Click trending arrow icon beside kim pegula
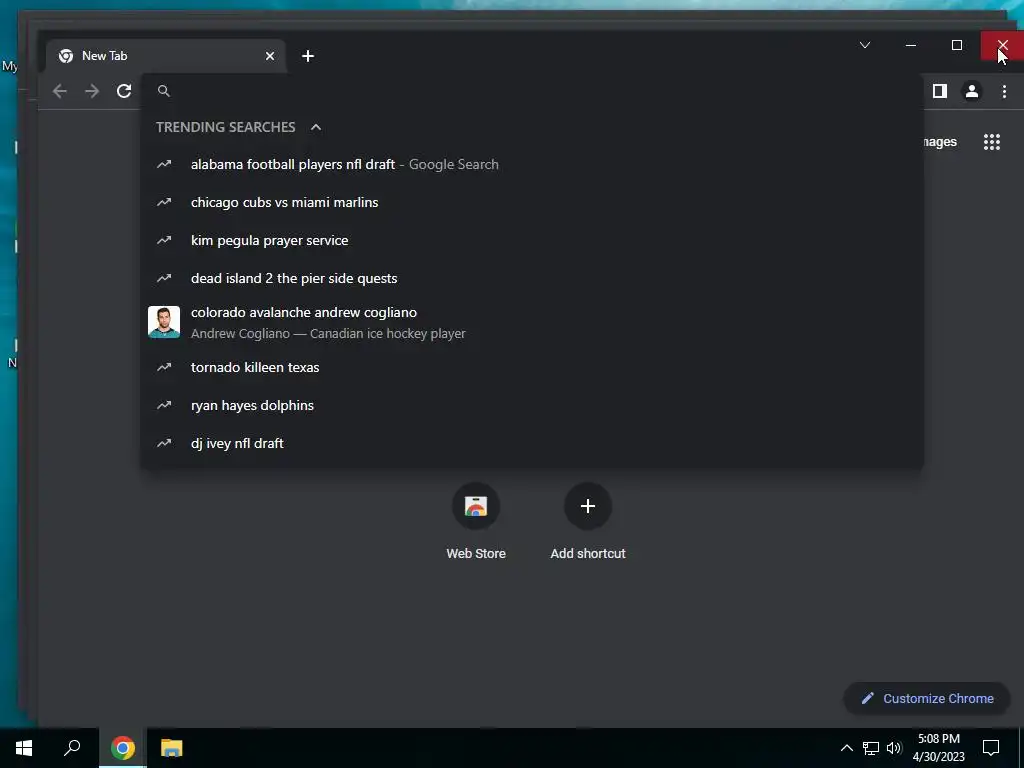 click(164, 240)
